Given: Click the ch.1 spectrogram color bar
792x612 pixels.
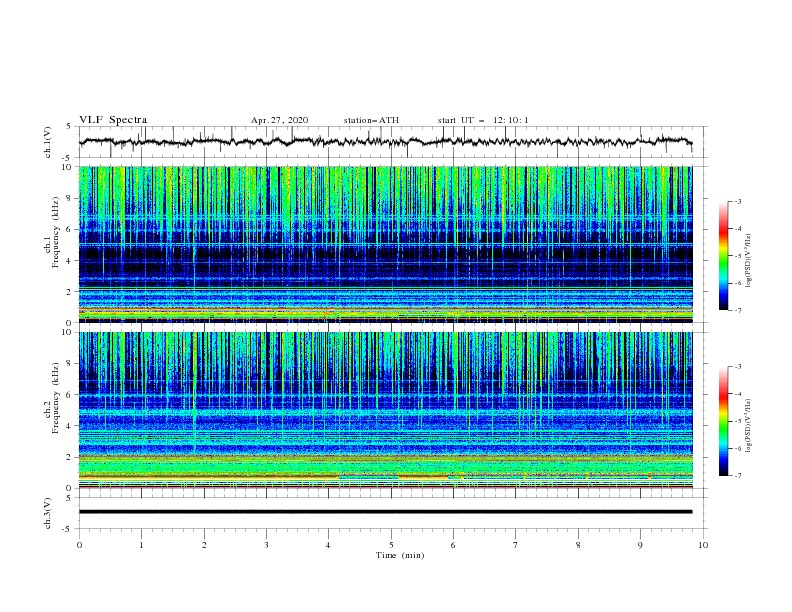Looking at the screenshot, I should (x=723, y=256).
